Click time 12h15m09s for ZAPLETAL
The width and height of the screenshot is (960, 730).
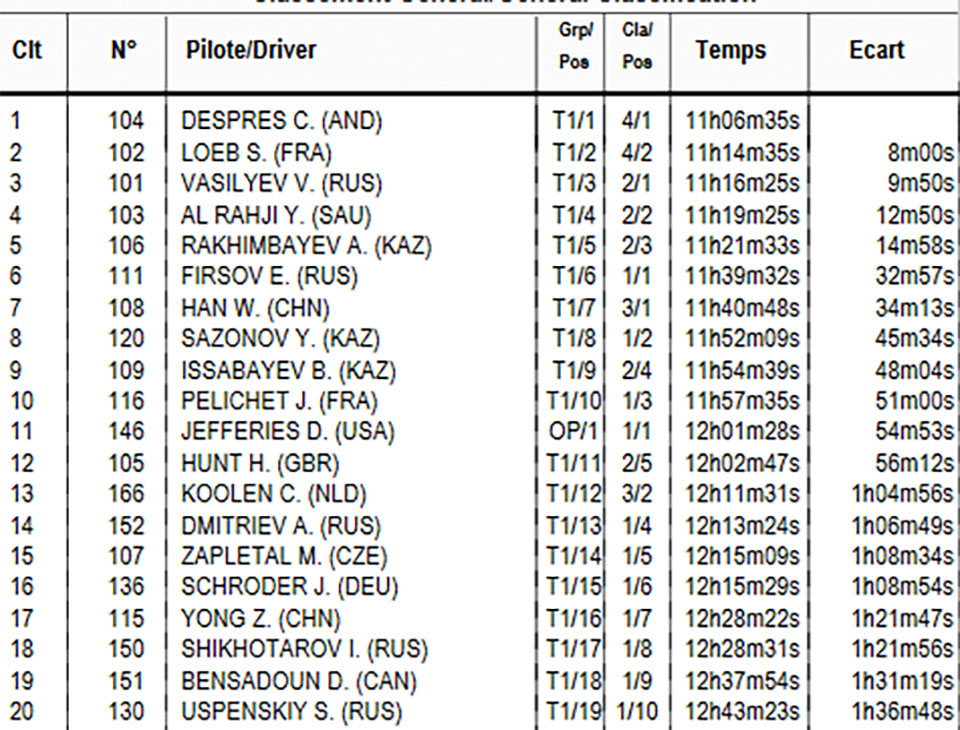[x=742, y=556]
